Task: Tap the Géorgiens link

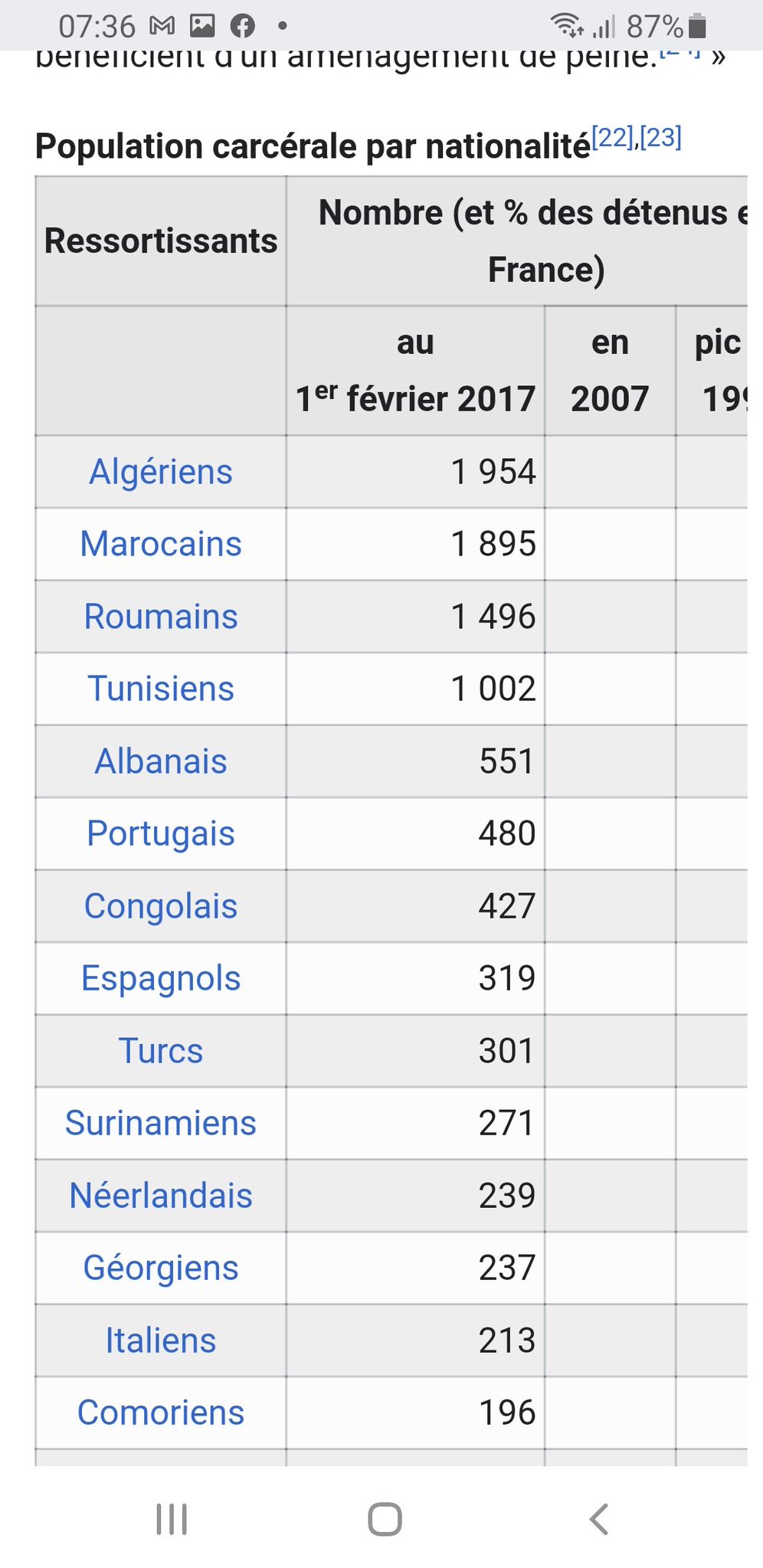Action: pyautogui.click(x=161, y=1268)
